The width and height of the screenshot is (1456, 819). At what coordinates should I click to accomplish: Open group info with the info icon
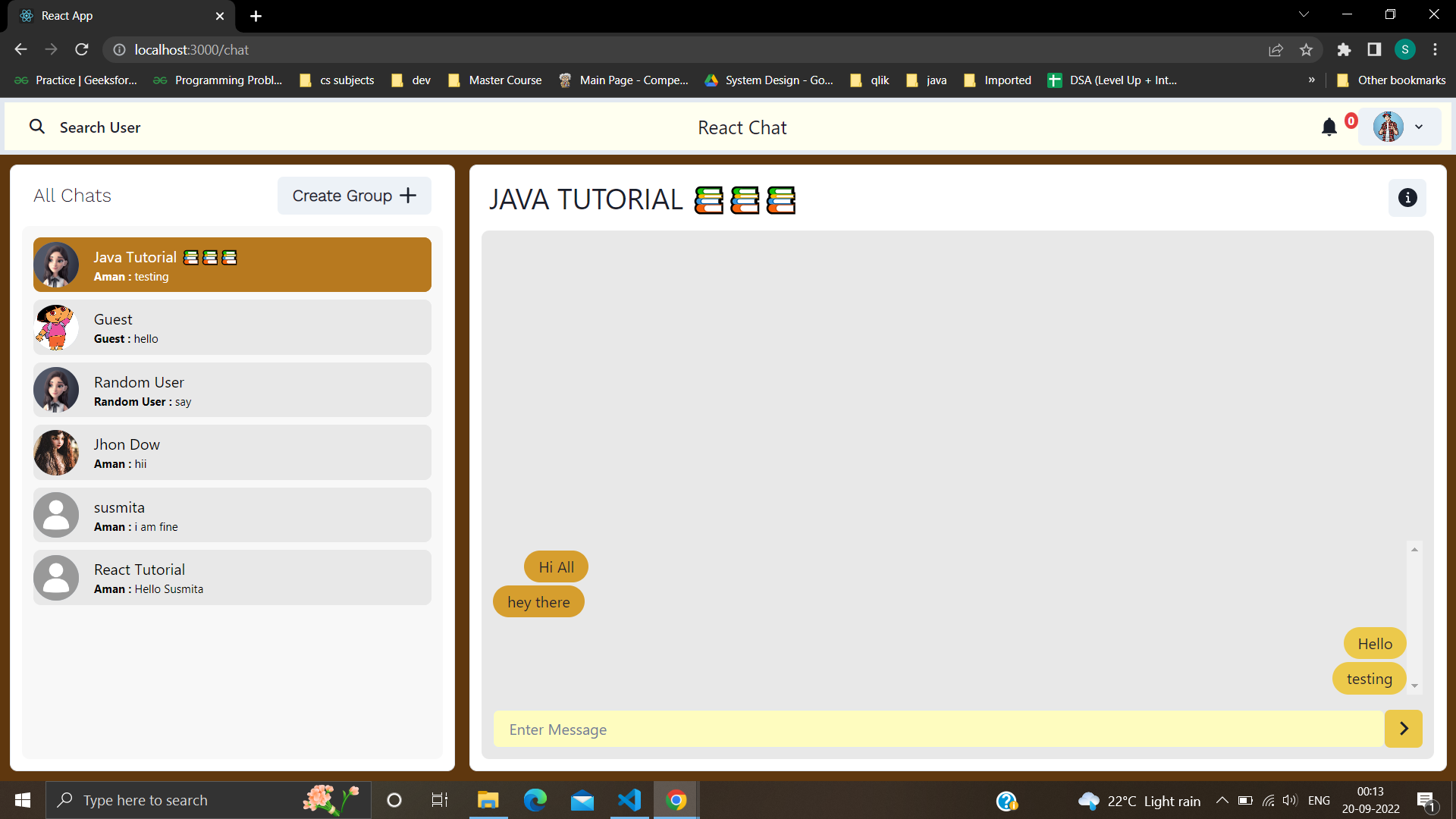[x=1407, y=198]
